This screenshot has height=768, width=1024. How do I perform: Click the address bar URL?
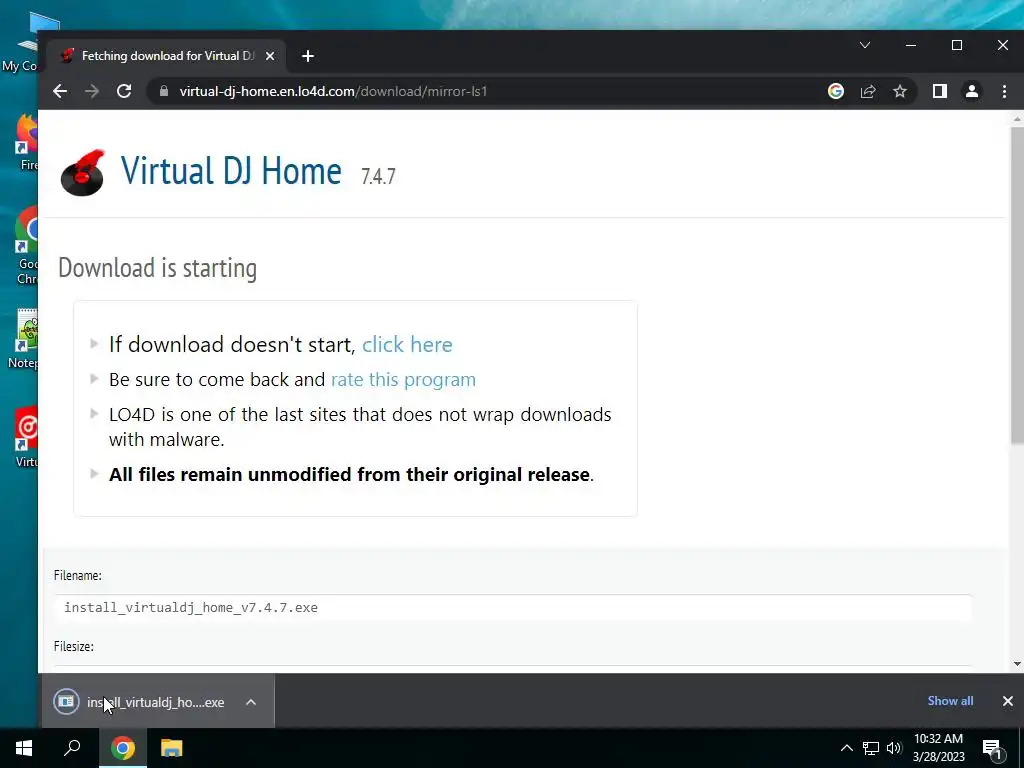(x=333, y=91)
